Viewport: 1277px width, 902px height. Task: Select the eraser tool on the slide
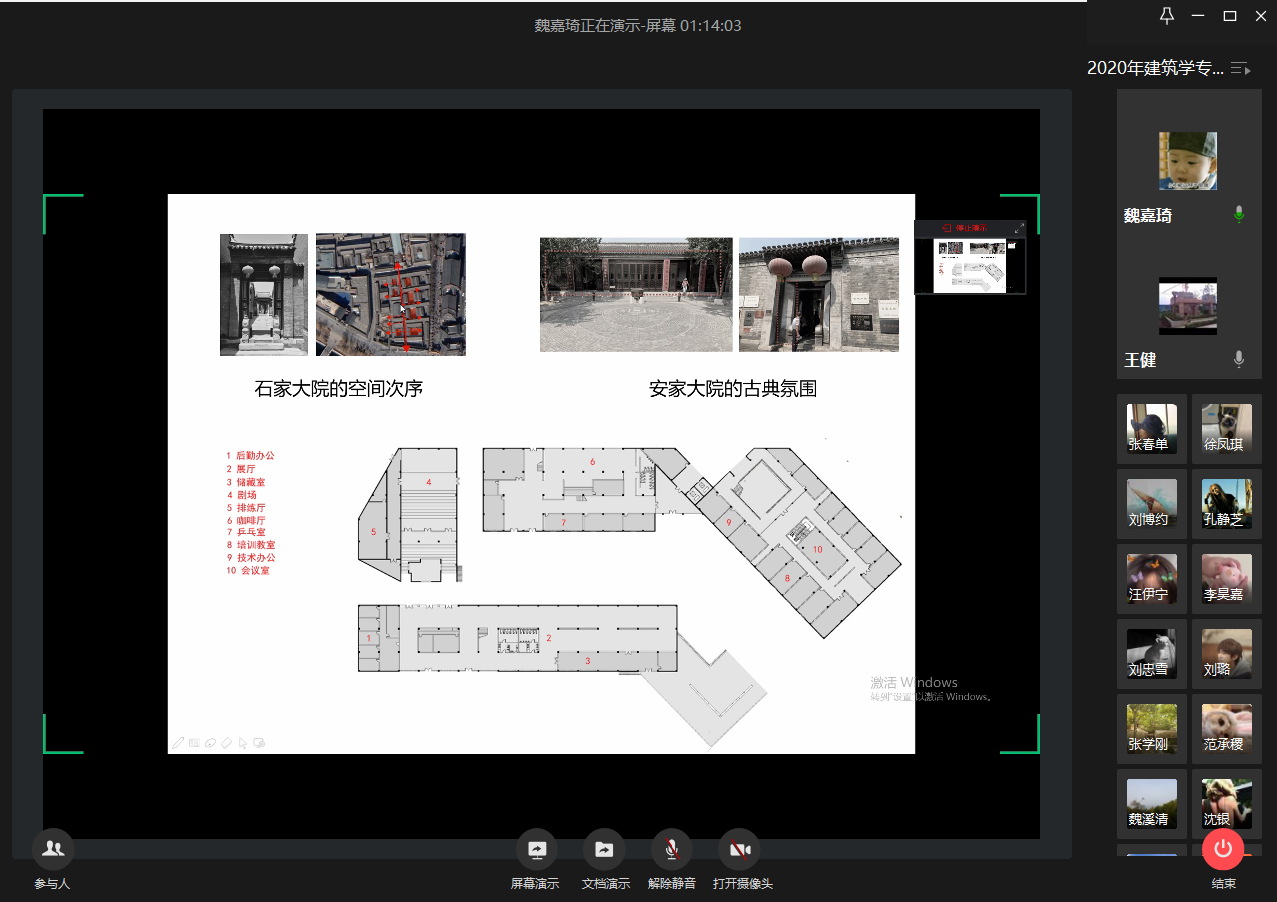[x=226, y=743]
